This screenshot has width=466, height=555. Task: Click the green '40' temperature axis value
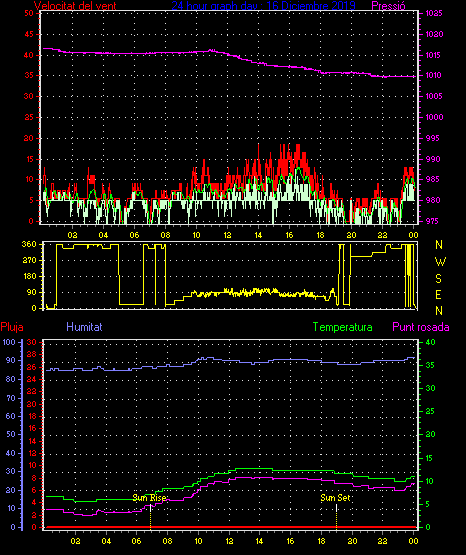click(x=430, y=342)
